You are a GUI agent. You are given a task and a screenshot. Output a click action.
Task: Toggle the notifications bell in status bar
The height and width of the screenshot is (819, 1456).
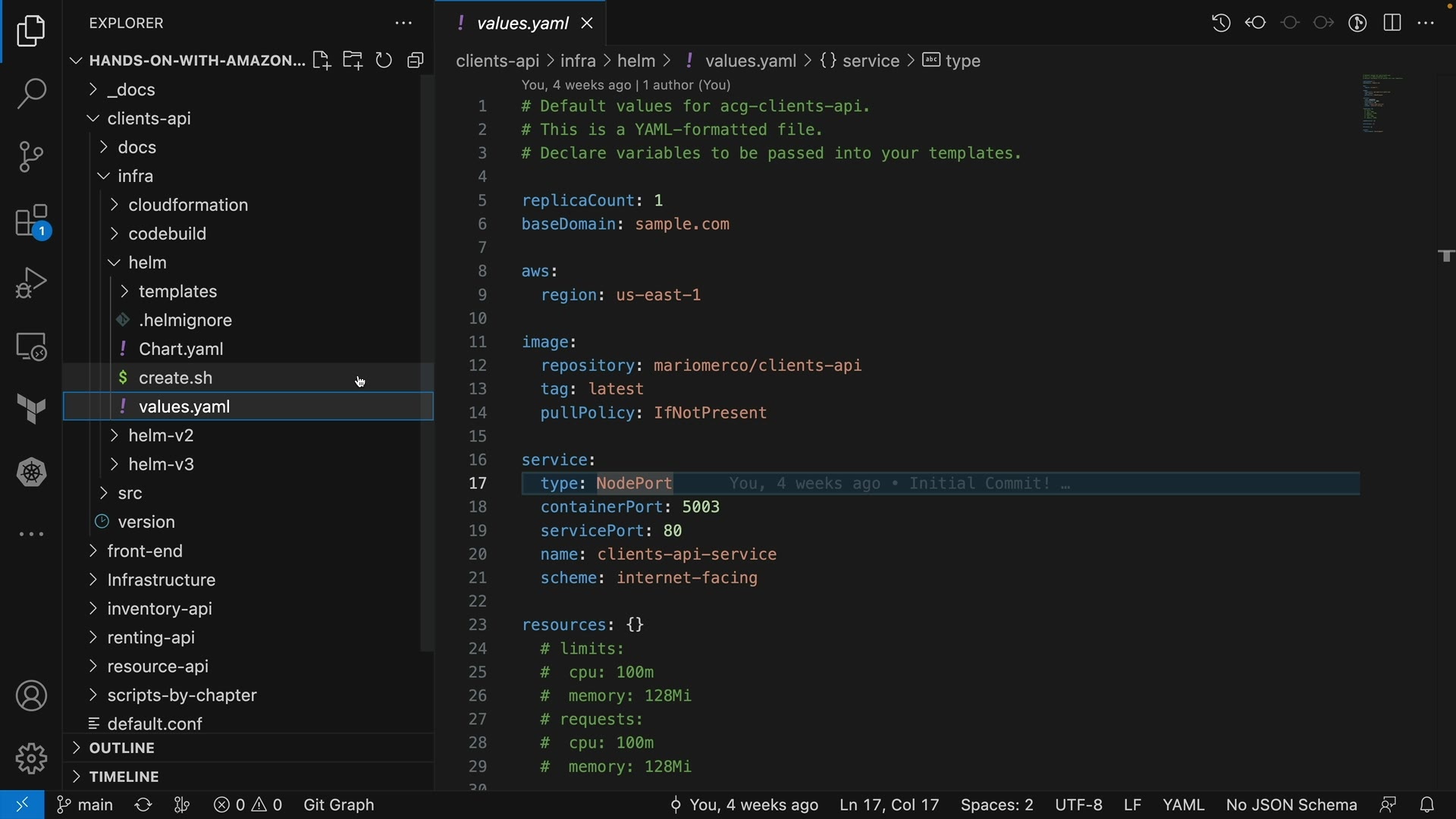[x=1427, y=805]
